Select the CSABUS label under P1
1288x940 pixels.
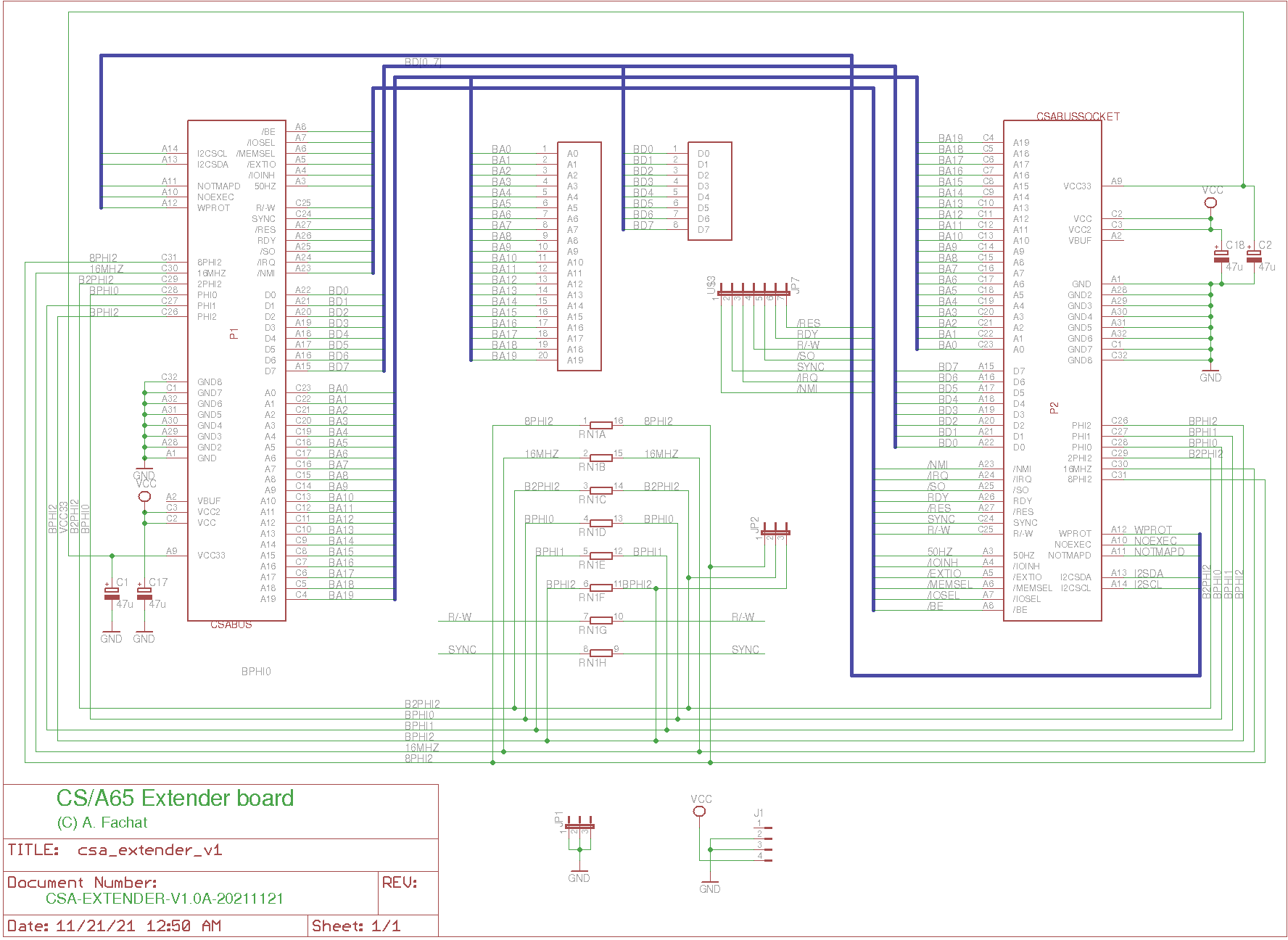pyautogui.click(x=231, y=624)
